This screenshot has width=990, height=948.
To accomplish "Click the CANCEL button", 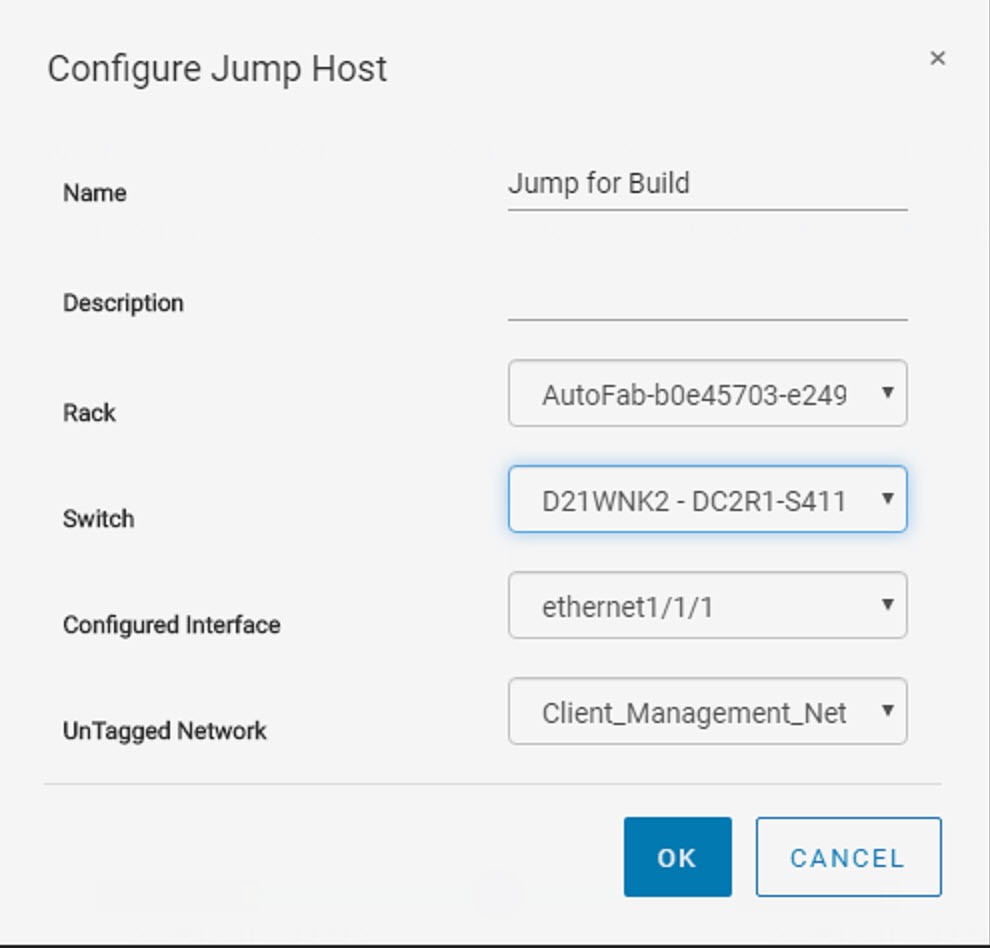I will (848, 857).
